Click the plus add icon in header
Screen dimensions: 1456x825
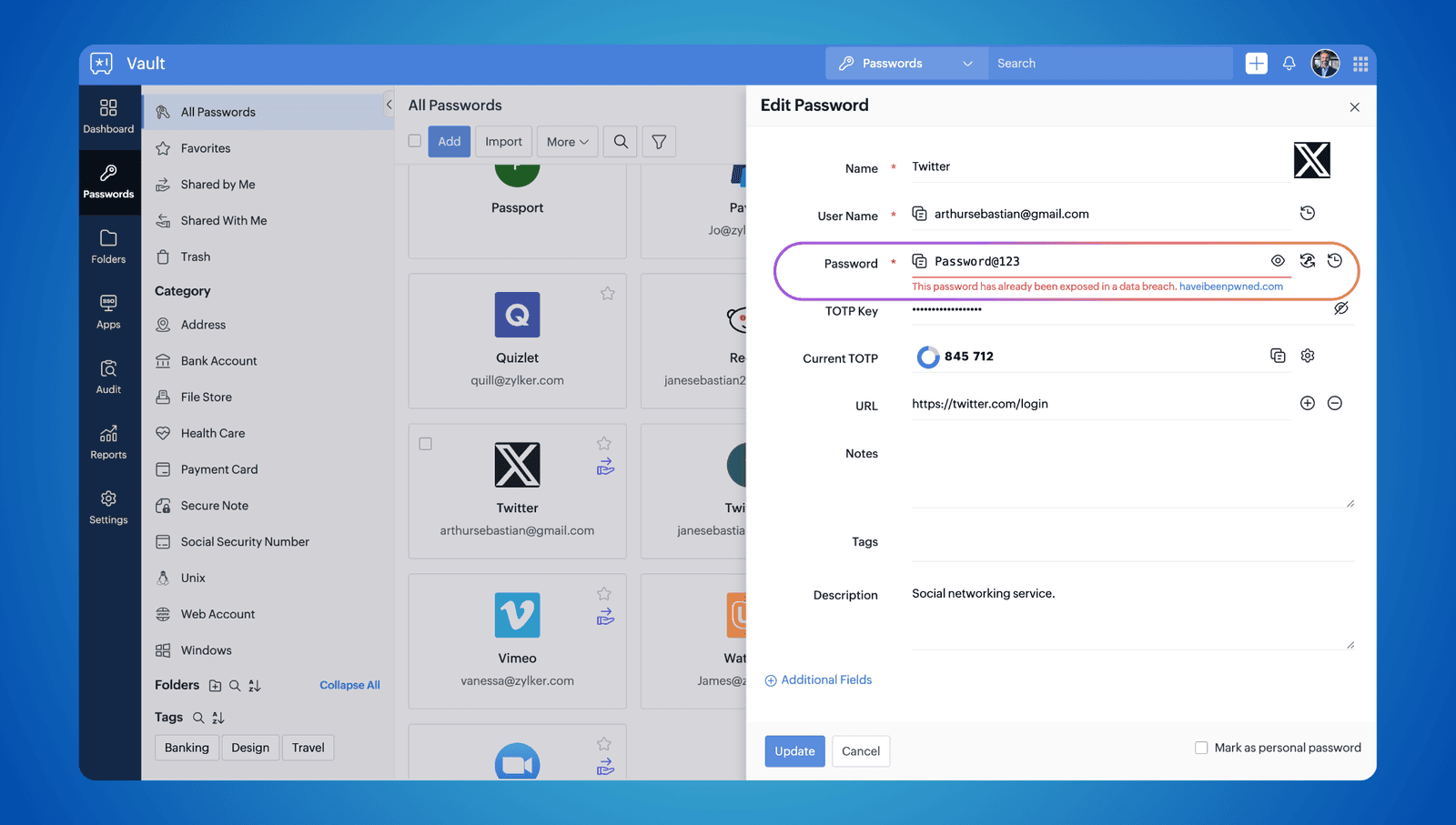[1256, 64]
